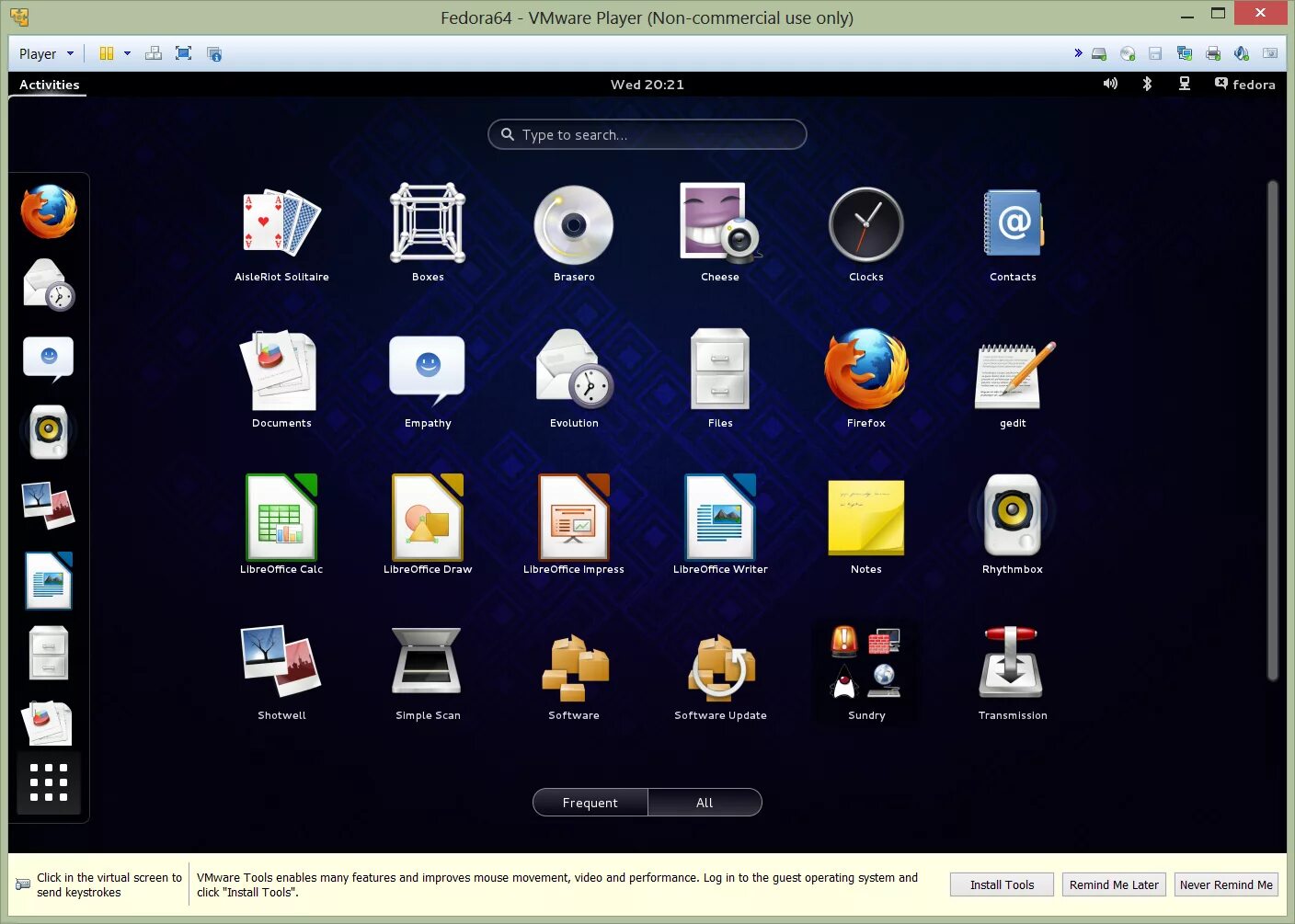Viewport: 1295px width, 924px height.
Task: Expand the power options dropdown arrow
Action: tap(127, 53)
